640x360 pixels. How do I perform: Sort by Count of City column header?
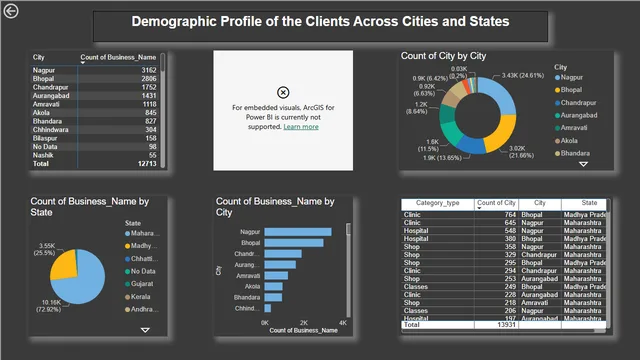click(496, 203)
